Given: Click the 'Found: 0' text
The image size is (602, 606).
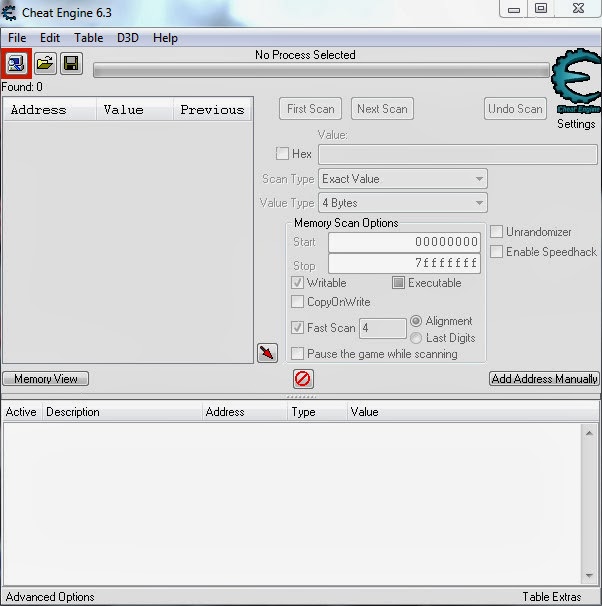Looking at the screenshot, I should point(22,87).
